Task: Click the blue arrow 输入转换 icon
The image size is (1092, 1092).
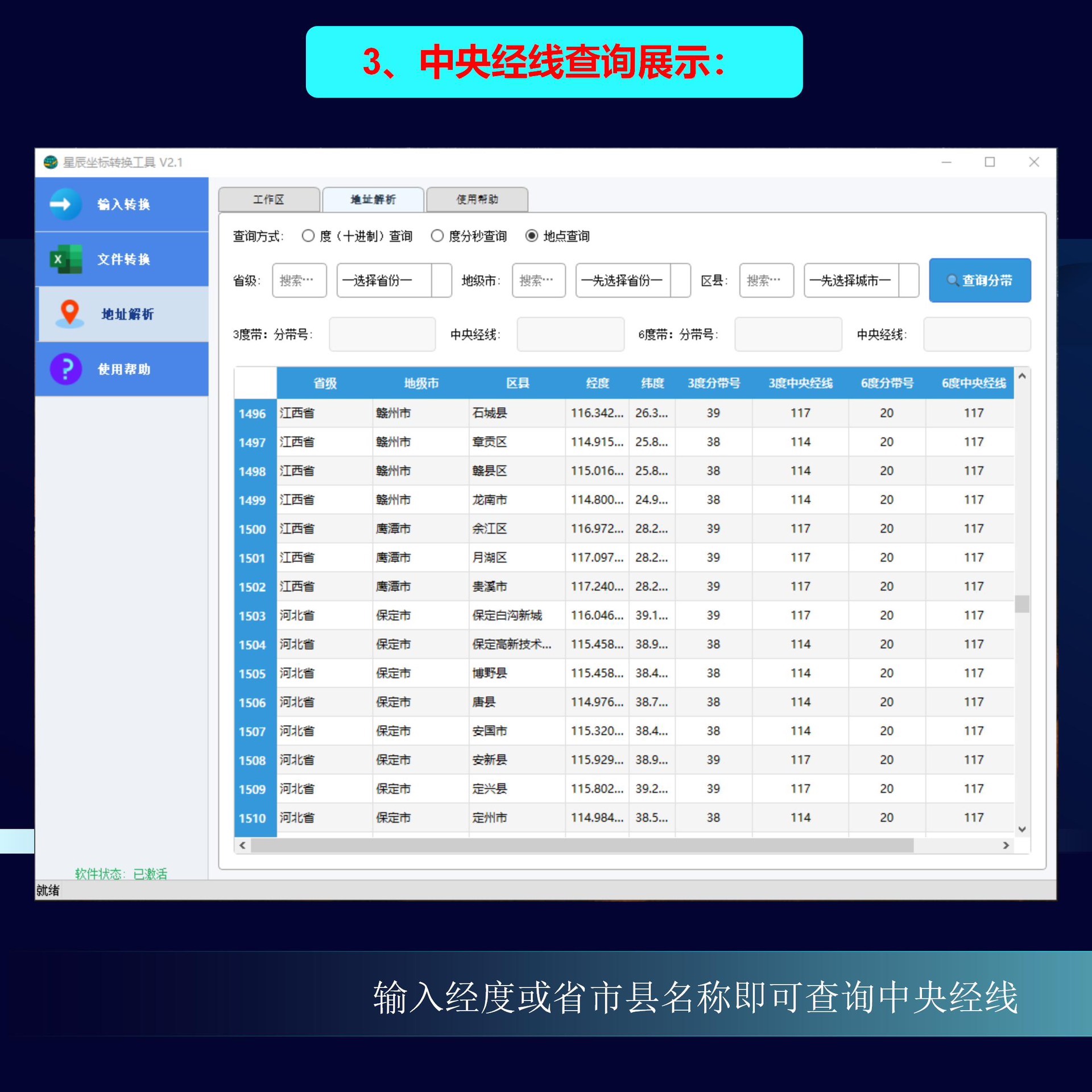Action: coord(65,204)
